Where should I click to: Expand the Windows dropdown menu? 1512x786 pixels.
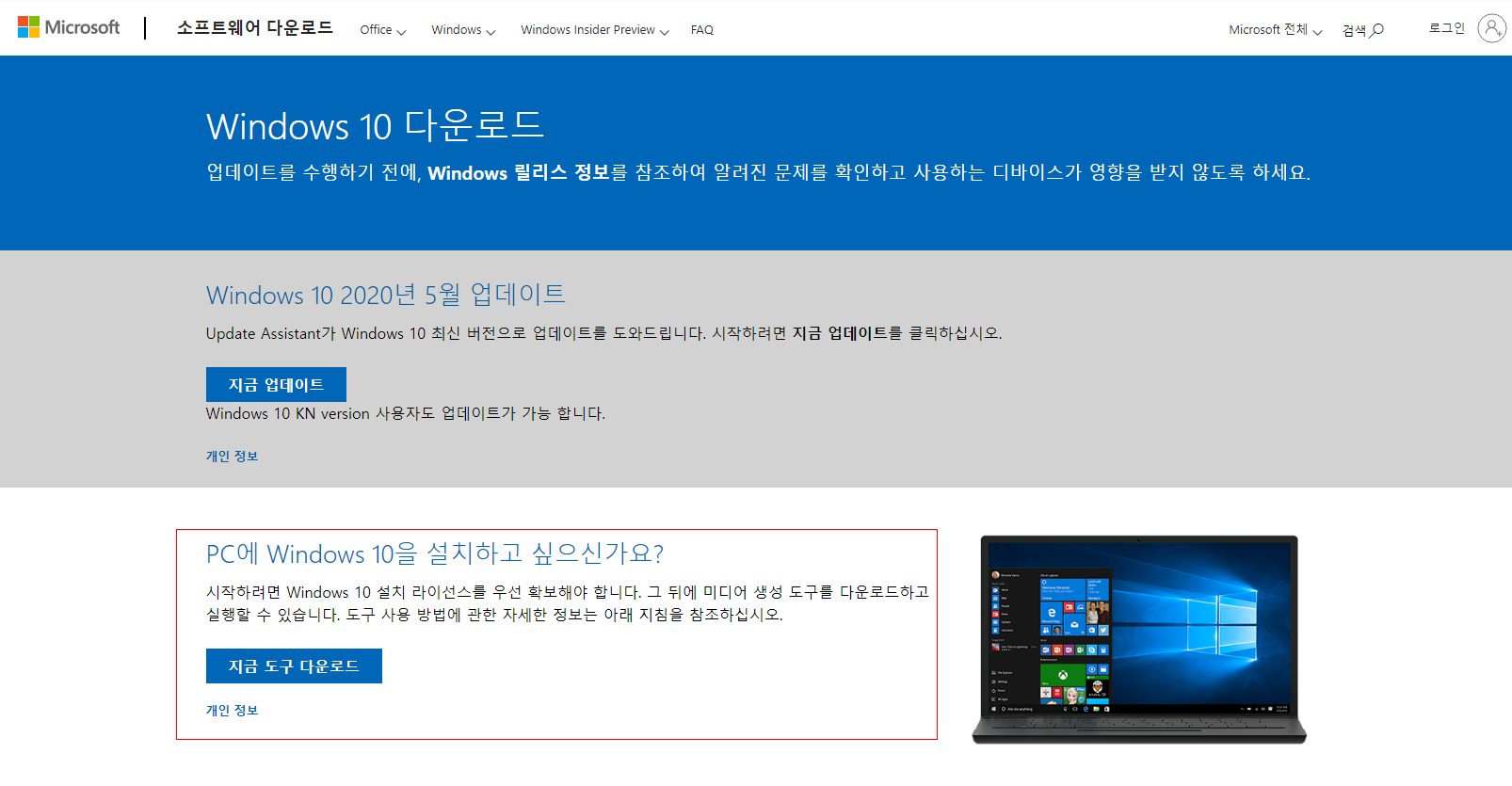click(463, 30)
